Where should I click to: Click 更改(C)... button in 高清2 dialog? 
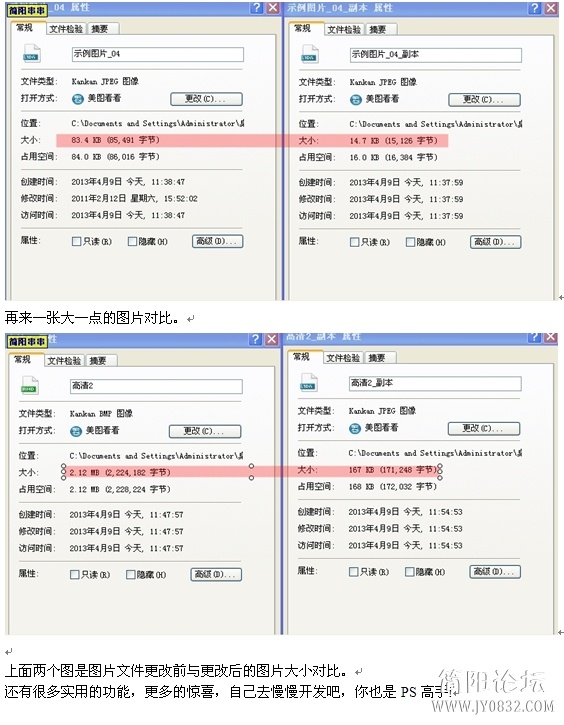pyautogui.click(x=205, y=431)
